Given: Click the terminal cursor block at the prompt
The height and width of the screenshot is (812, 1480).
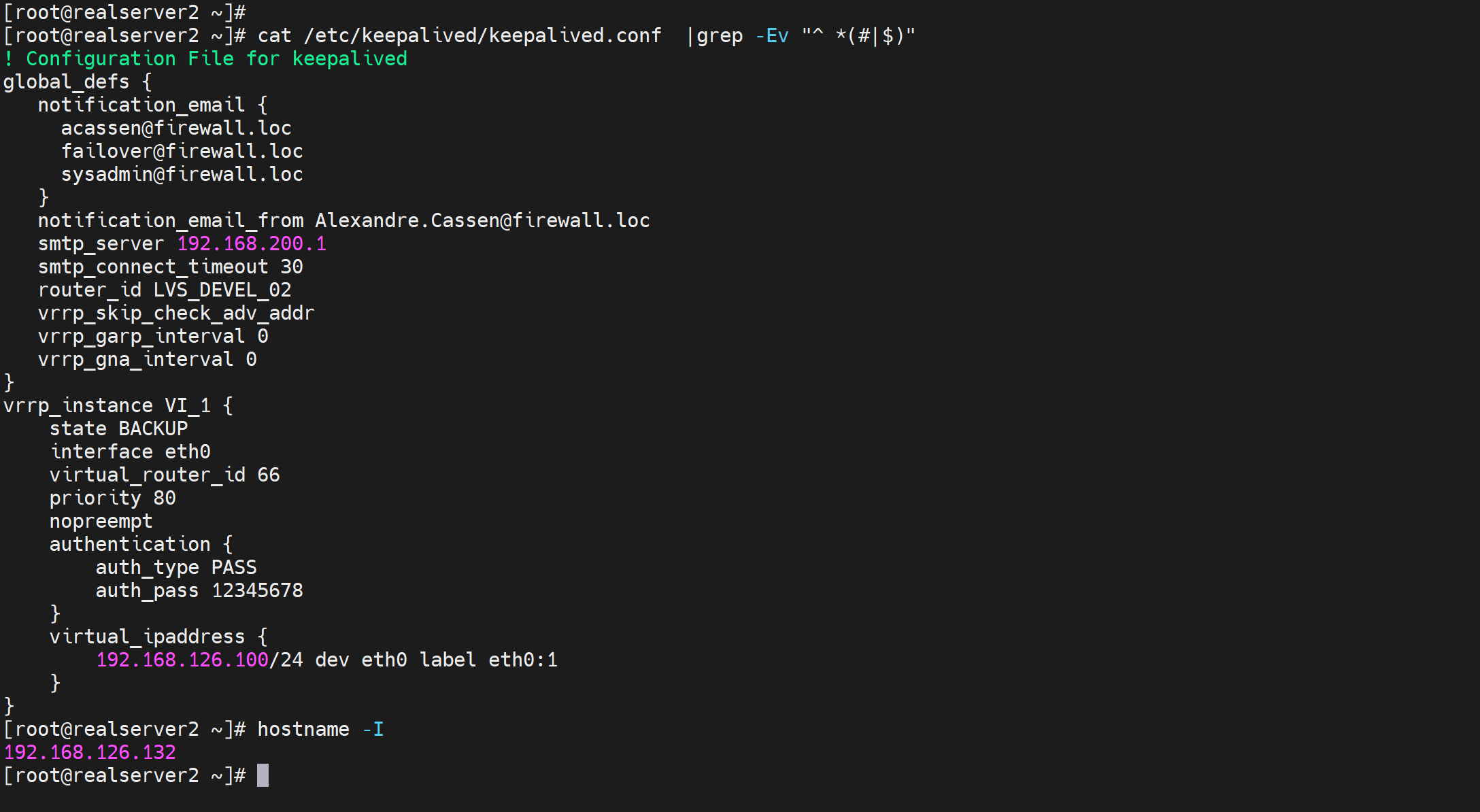Looking at the screenshot, I should [263, 775].
